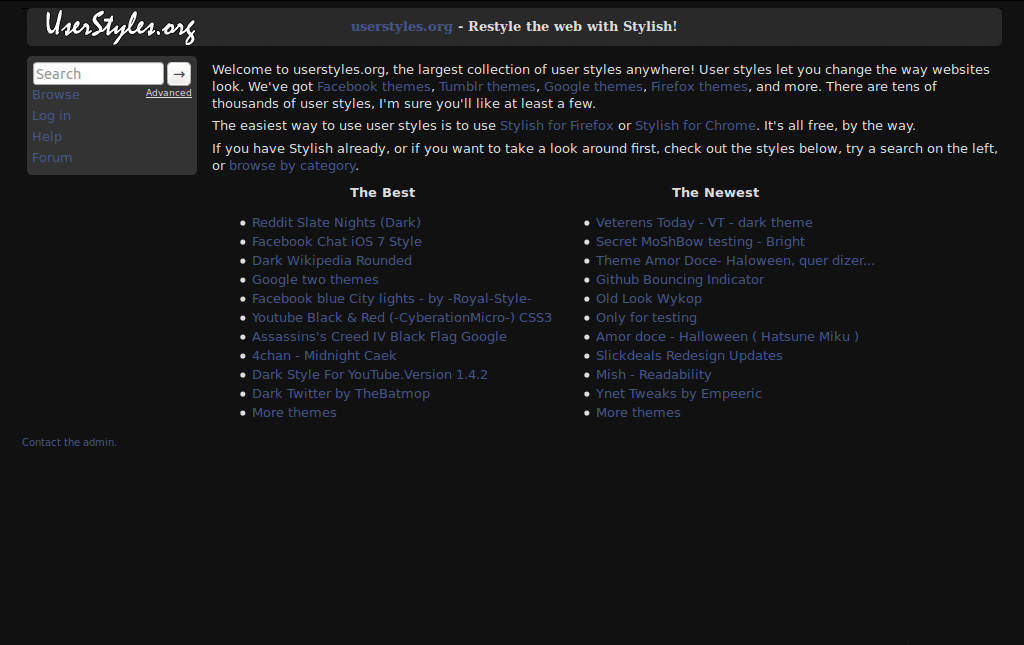Open Advanced search link
This screenshot has width=1024, height=645.
point(168,93)
